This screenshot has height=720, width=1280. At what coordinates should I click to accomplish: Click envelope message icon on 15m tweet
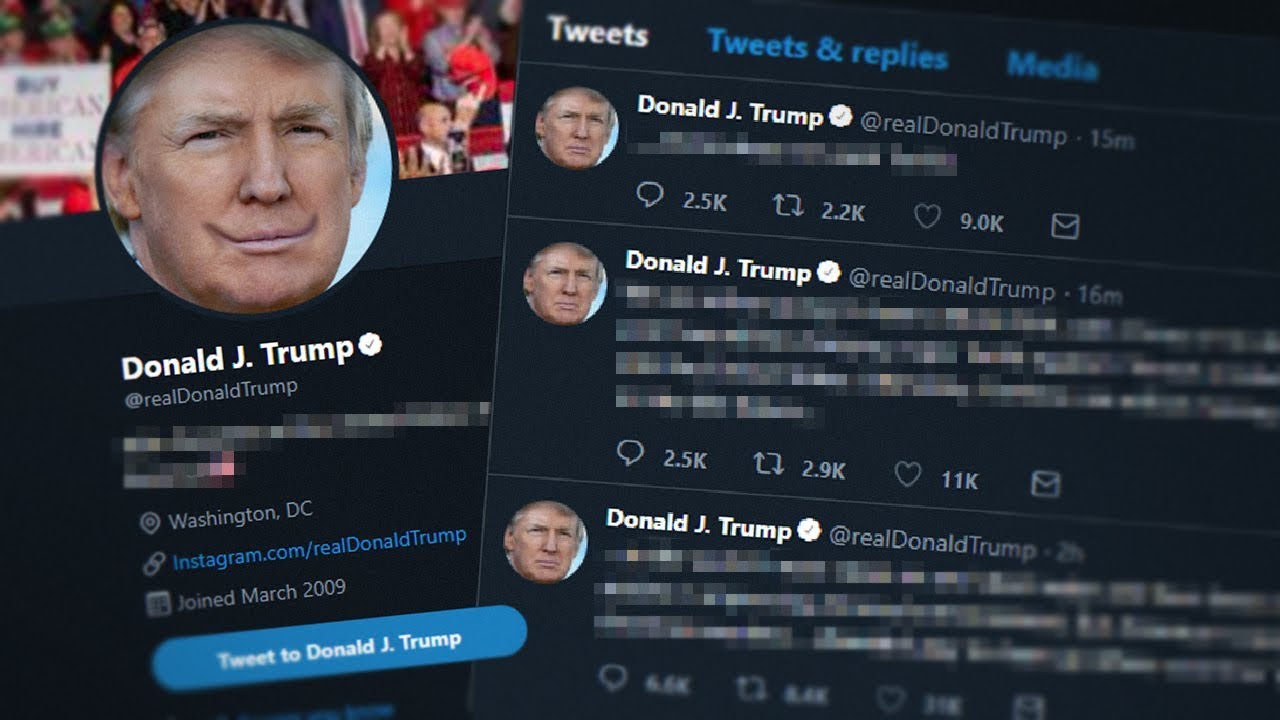click(x=1065, y=226)
